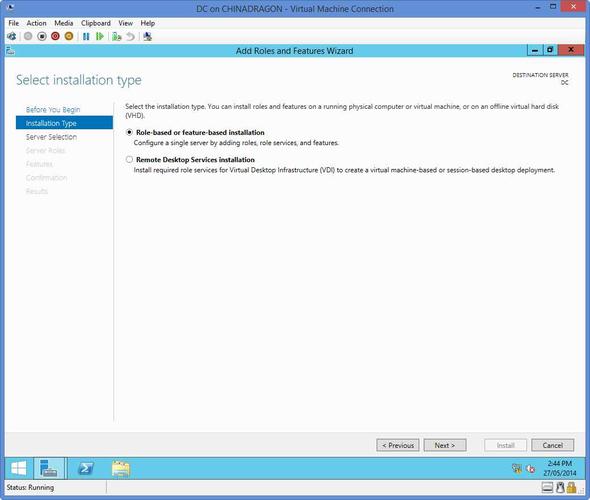Click the Next button
This screenshot has height=500, width=590.
tap(445, 445)
